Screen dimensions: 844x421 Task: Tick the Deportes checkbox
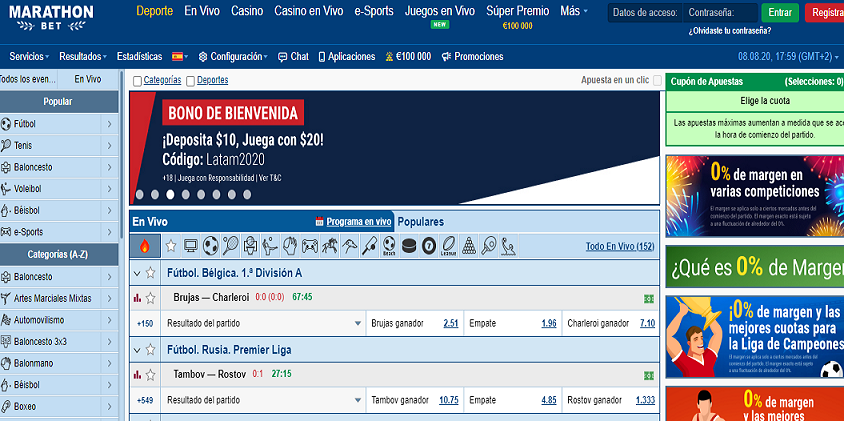click(x=191, y=81)
